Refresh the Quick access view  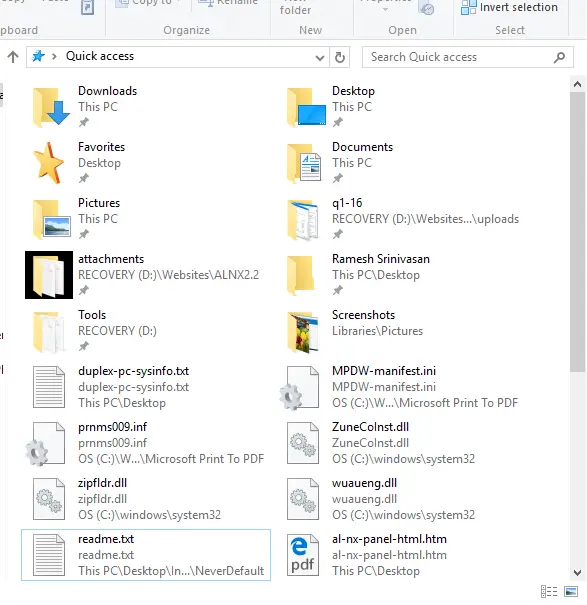pyautogui.click(x=340, y=57)
